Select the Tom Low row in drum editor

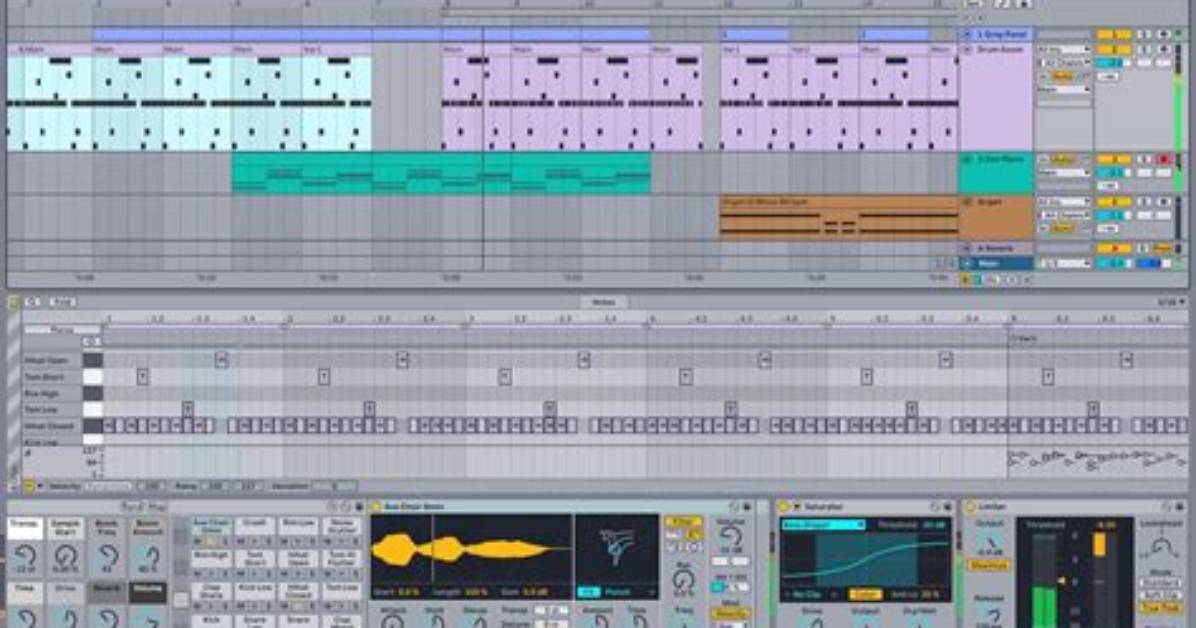pos(53,410)
